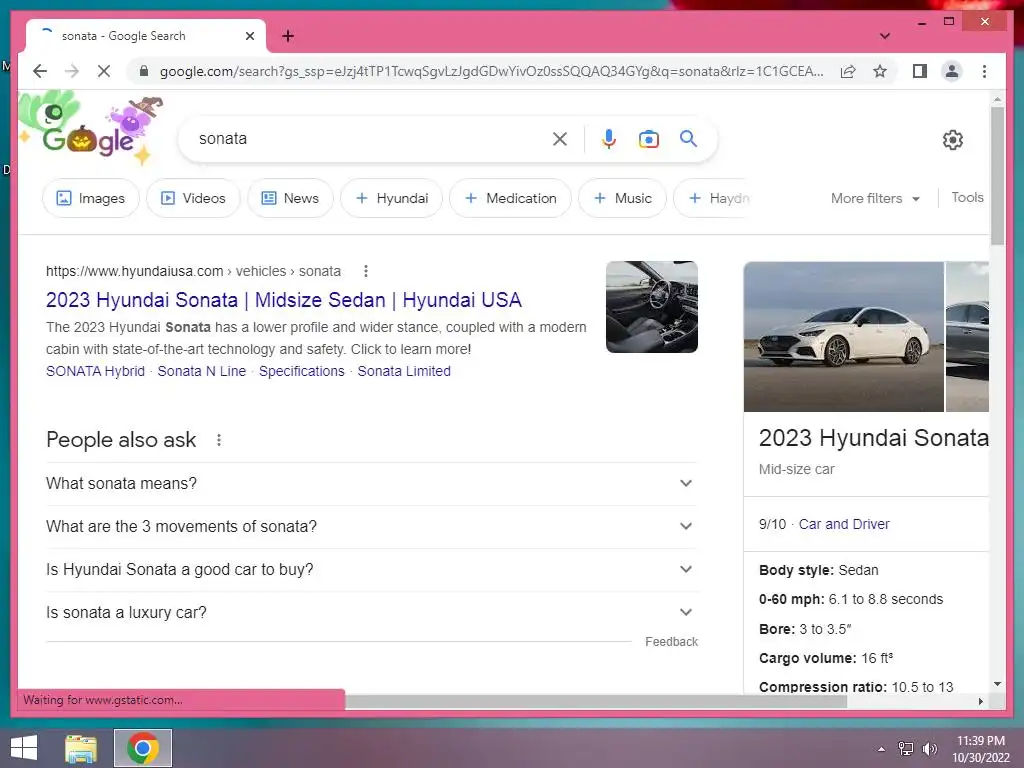Open Google quick settings gear
The width and height of the screenshot is (1024, 768).
[953, 140]
